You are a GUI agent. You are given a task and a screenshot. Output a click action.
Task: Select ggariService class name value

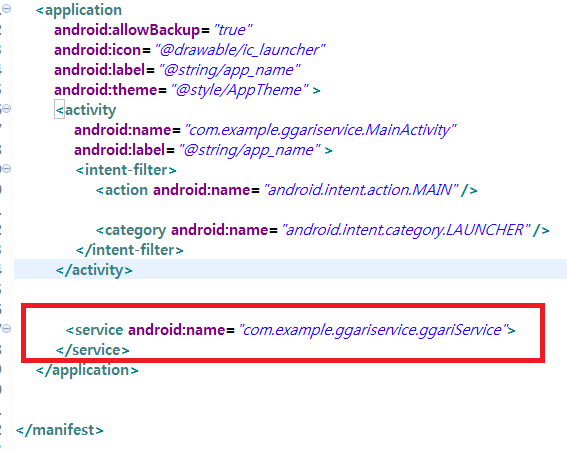374,330
